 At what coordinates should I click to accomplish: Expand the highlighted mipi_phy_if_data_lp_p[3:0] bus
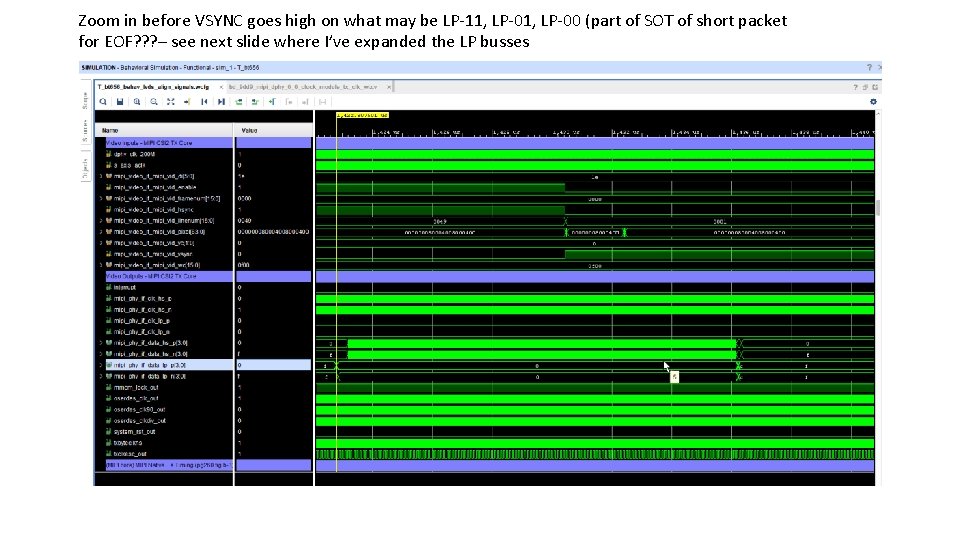coord(101,365)
